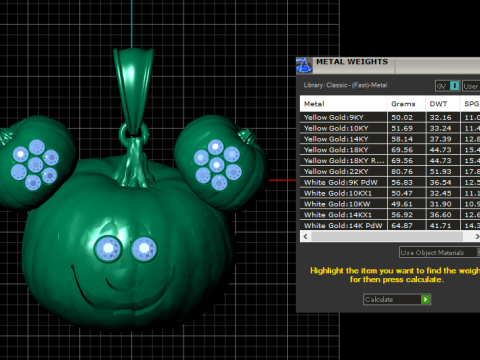The image size is (480, 360).
Task: Click the 50.02 grams value
Action: [x=402, y=117]
